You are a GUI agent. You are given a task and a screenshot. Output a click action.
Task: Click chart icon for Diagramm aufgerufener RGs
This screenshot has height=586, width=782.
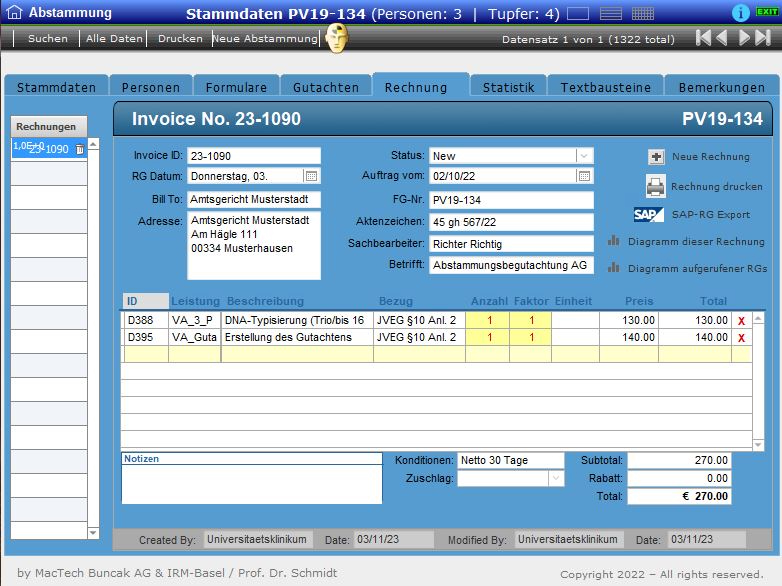pyautogui.click(x=613, y=268)
